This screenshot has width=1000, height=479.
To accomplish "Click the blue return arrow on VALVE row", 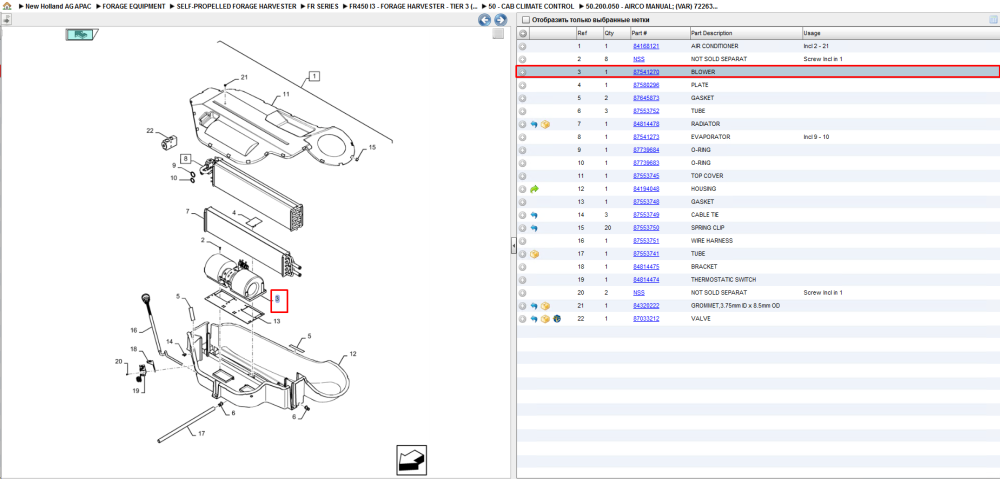I will (x=534, y=319).
